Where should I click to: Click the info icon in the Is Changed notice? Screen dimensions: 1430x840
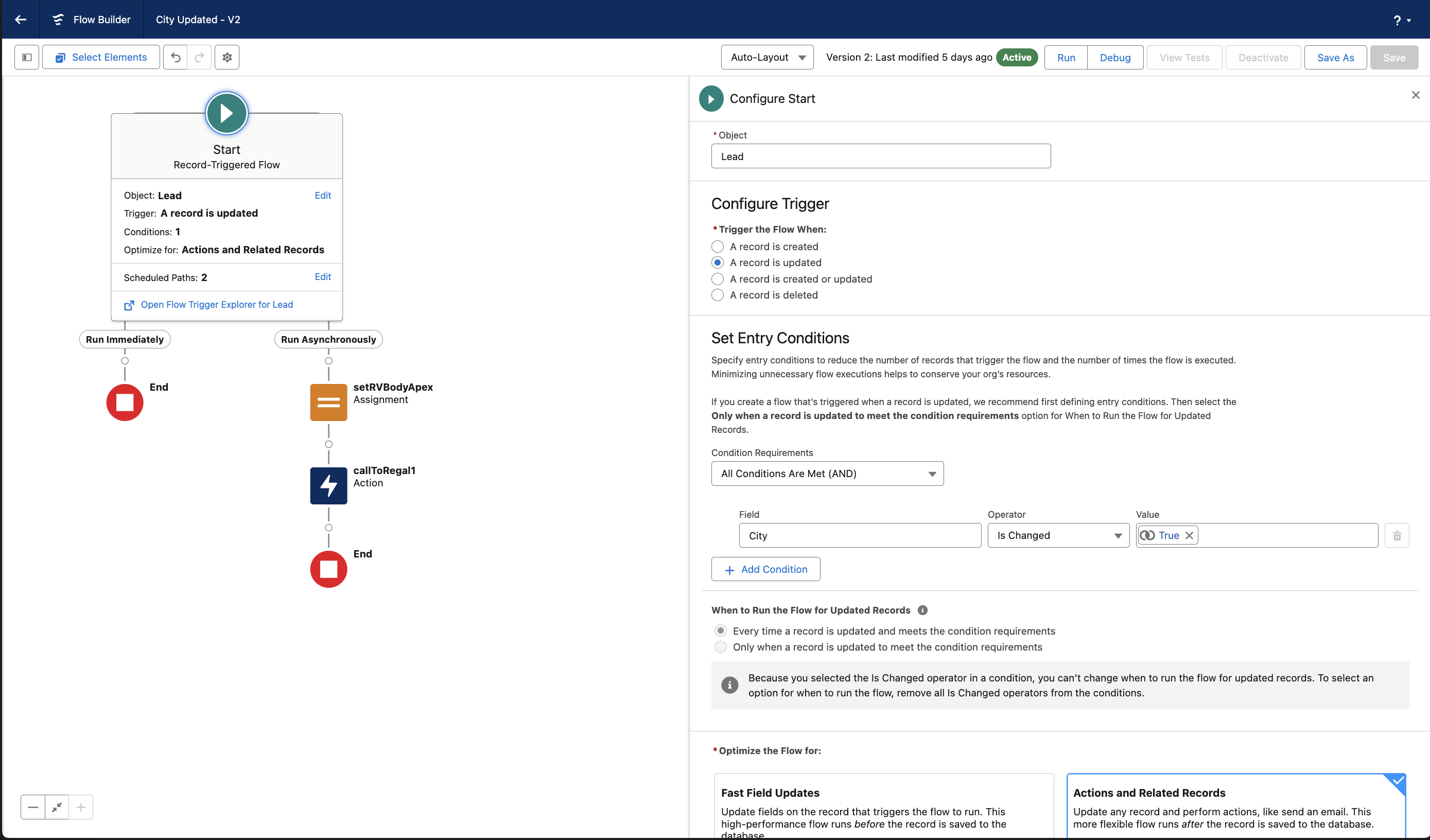pos(730,685)
